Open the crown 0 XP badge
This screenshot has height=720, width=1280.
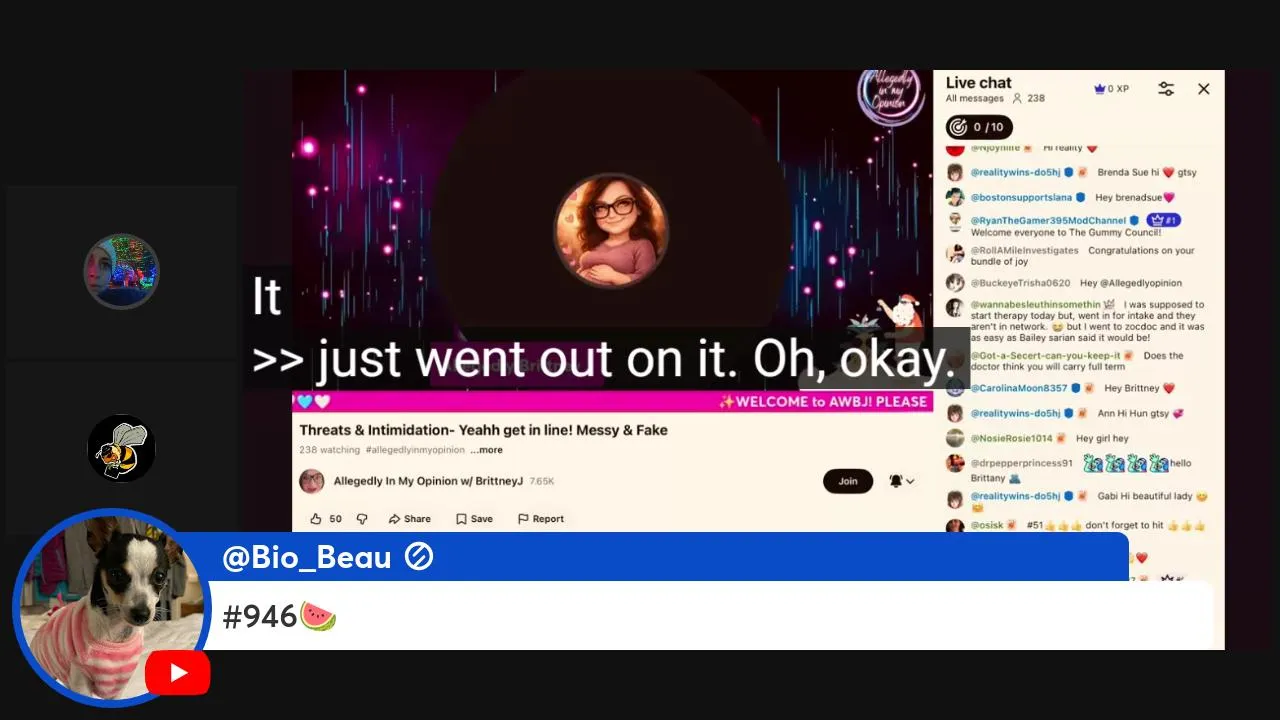[1111, 89]
